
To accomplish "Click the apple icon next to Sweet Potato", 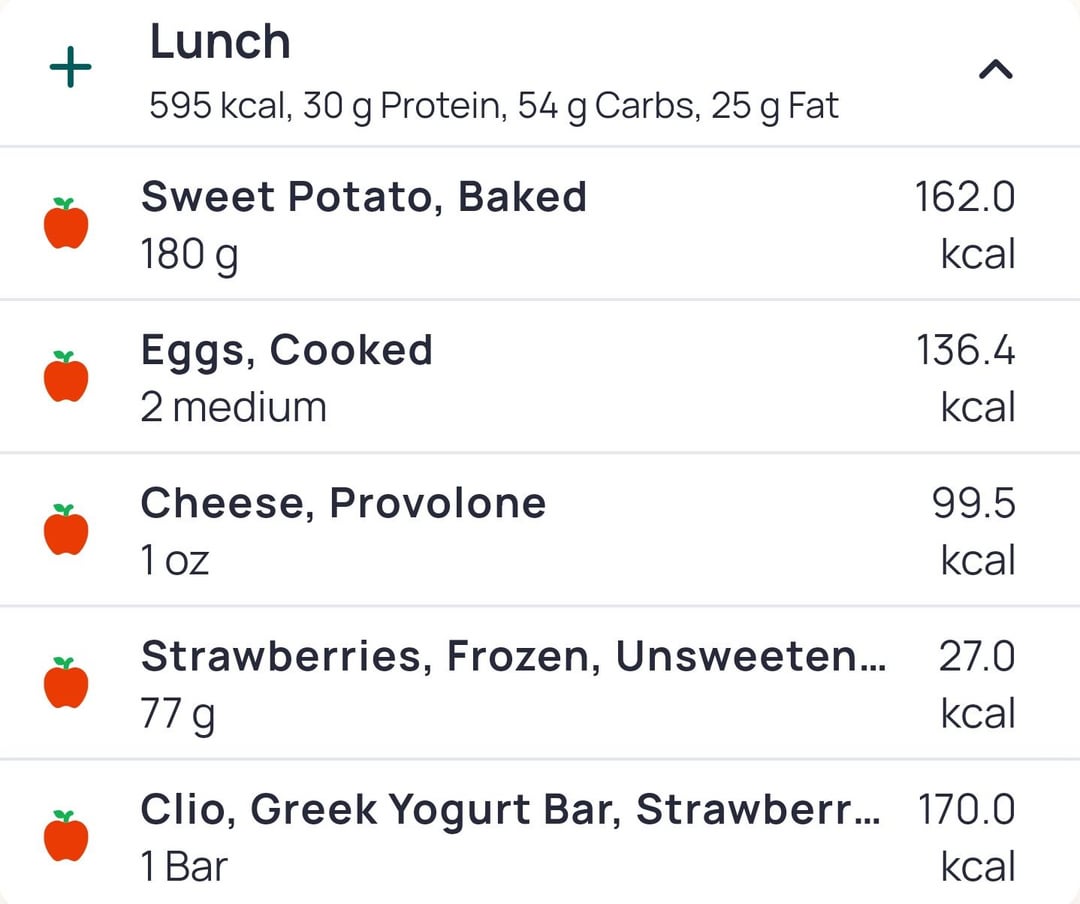I will (x=66, y=223).
